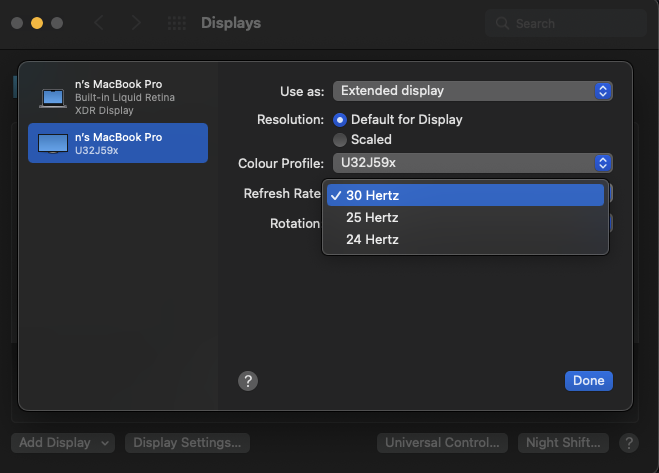The height and width of the screenshot is (473, 659).
Task: Click the U32J59x monitor icon
Action: tap(53, 143)
